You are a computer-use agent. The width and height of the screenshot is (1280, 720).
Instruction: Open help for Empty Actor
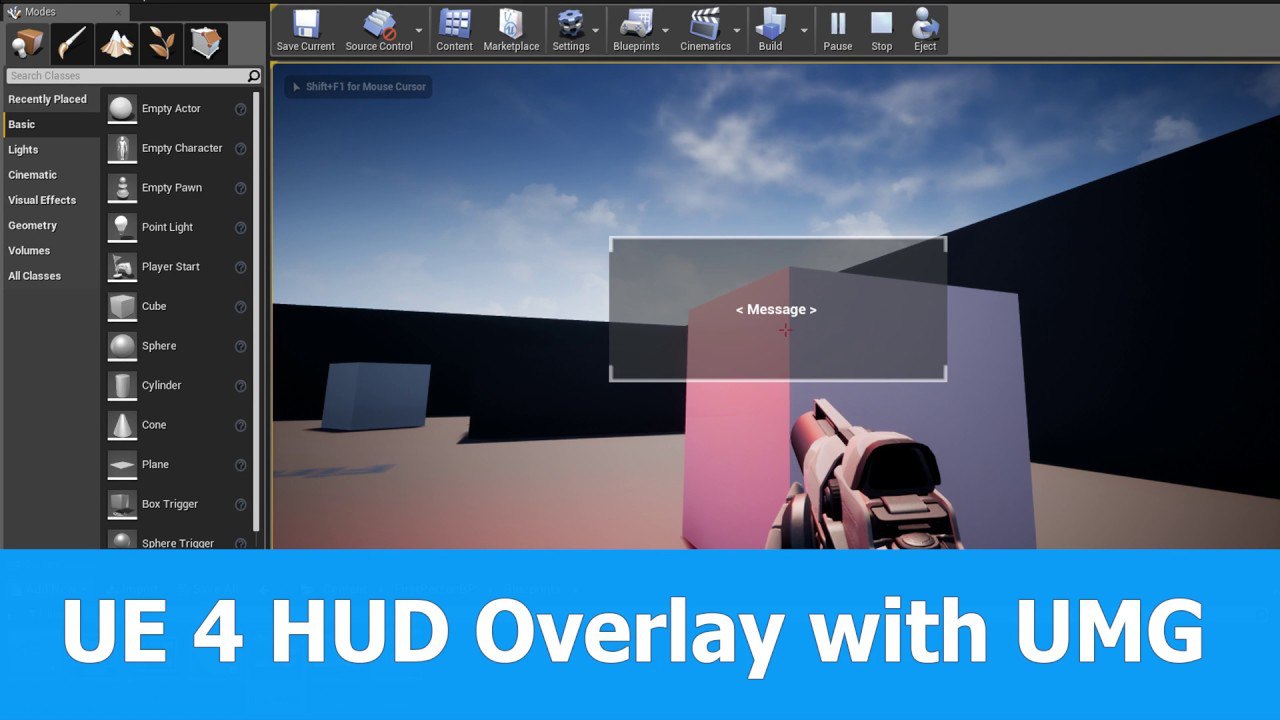(240, 109)
